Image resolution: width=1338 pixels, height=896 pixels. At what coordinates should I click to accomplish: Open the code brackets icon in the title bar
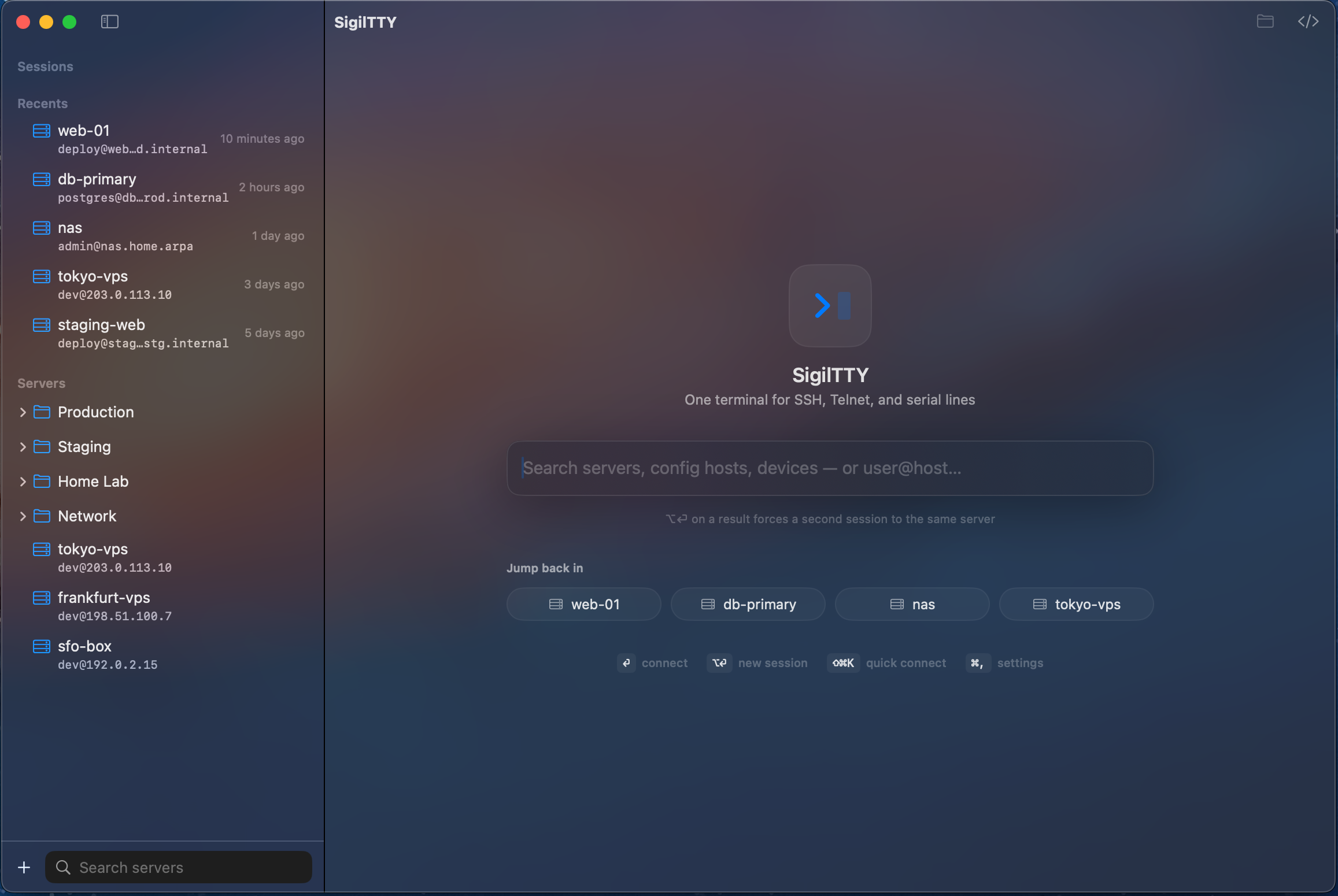tap(1308, 22)
